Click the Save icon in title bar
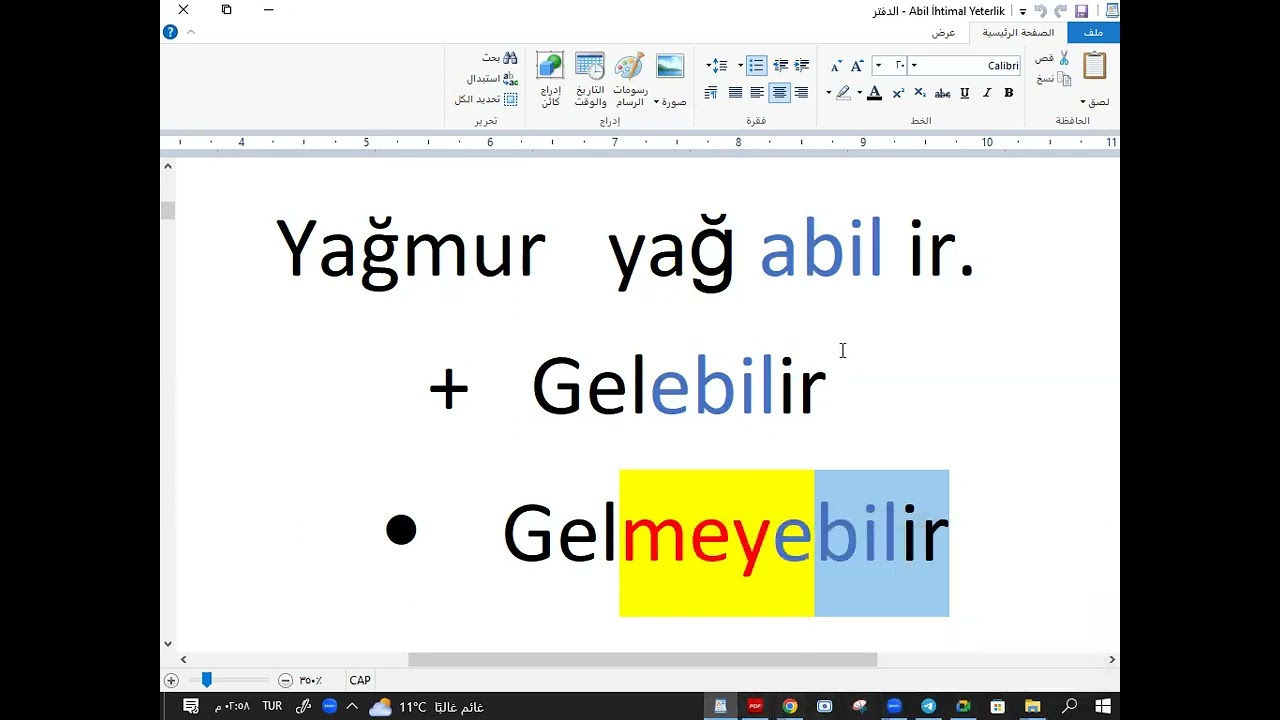Viewport: 1280px width, 720px height. click(1081, 11)
